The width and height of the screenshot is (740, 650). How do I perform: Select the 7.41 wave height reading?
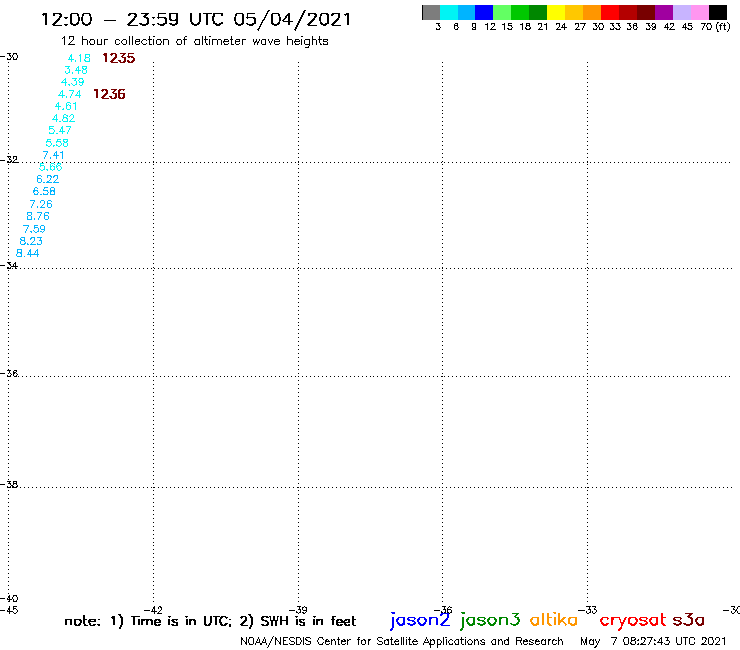(x=53, y=155)
